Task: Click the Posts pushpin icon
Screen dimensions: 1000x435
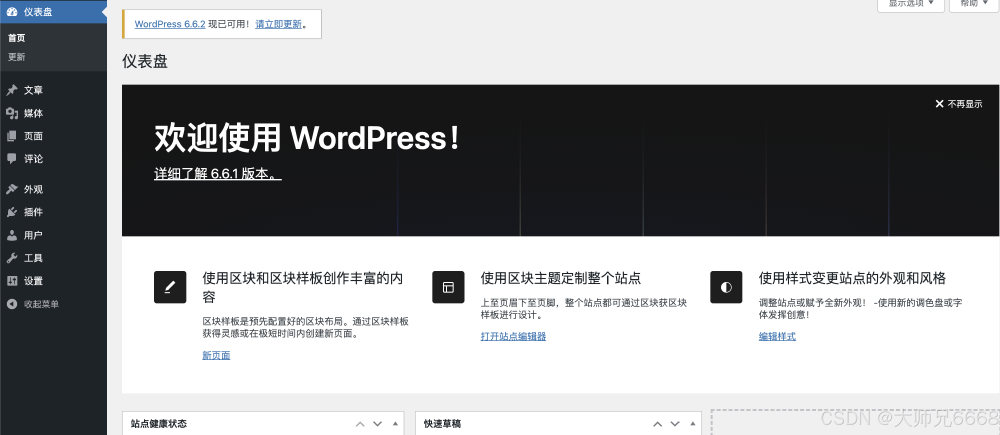Action: point(11,91)
